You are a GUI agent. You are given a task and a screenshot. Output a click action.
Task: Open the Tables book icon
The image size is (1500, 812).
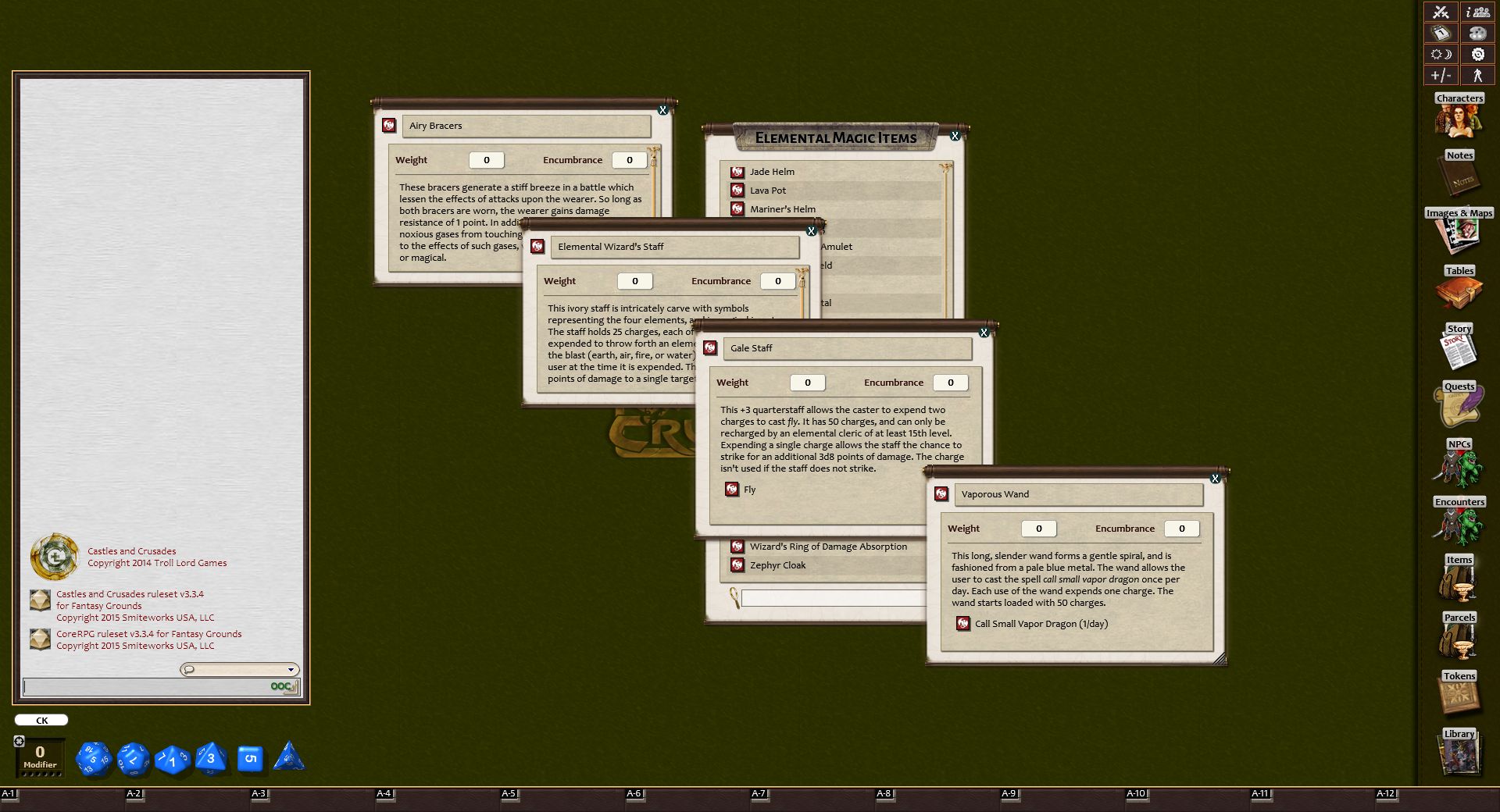click(1458, 290)
